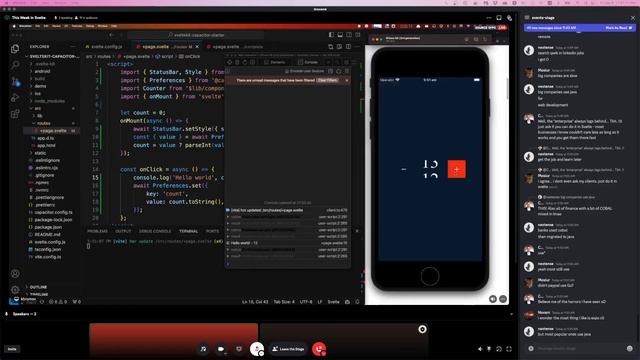Click Leave the Stage button
Image resolution: width=640 pixels, height=360 pixels.
[288, 349]
